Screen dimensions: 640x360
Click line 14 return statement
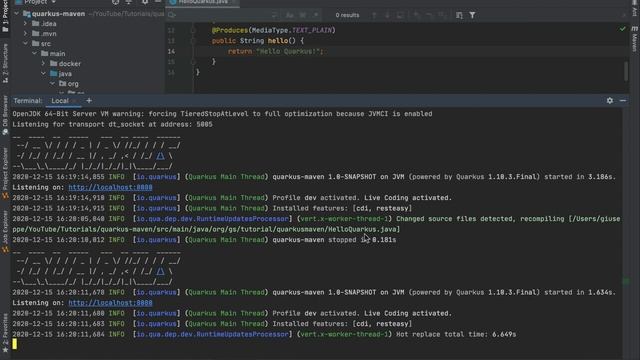point(276,51)
